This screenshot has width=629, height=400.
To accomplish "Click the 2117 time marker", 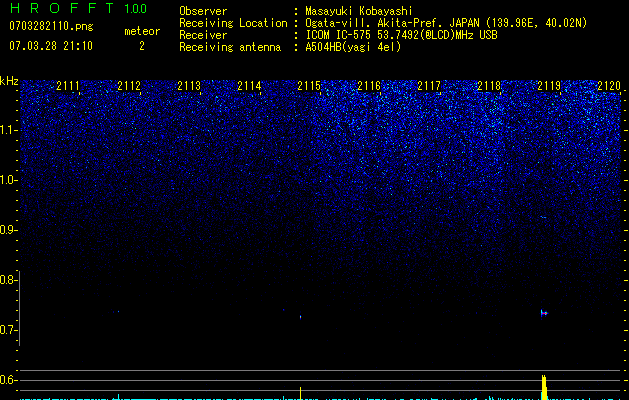I will click(x=429, y=86).
